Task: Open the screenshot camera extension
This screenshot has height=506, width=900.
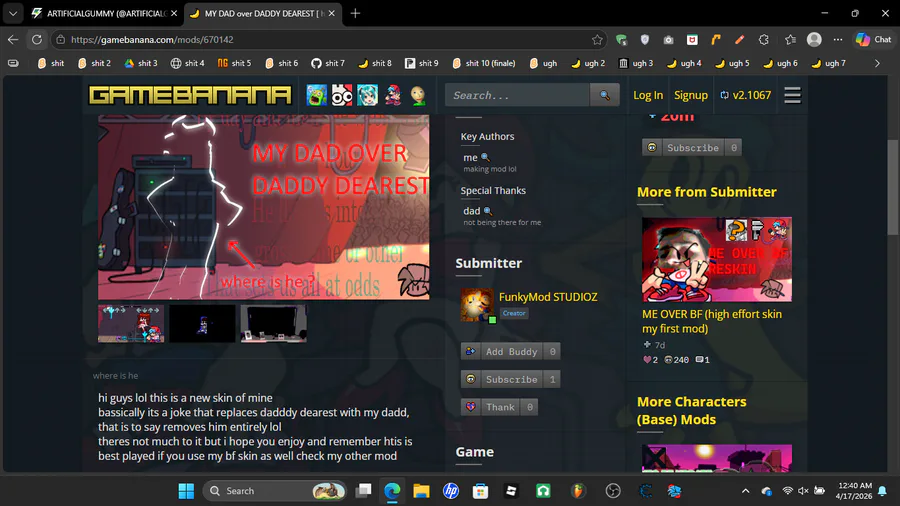Action: coord(668,40)
